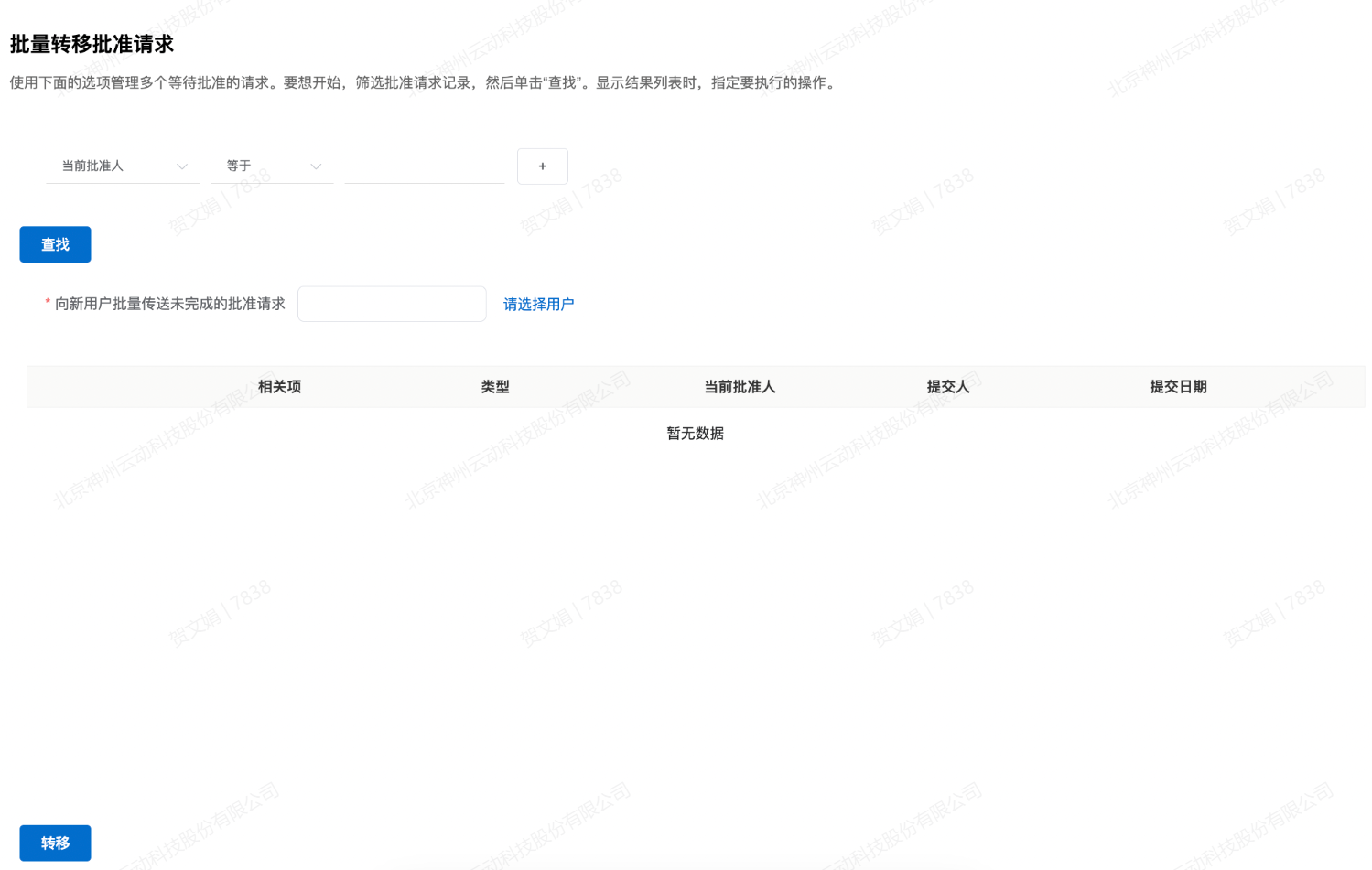The image size is (1372, 870).
Task: Click the chevron arrow beside 等于
Action: click(316, 166)
